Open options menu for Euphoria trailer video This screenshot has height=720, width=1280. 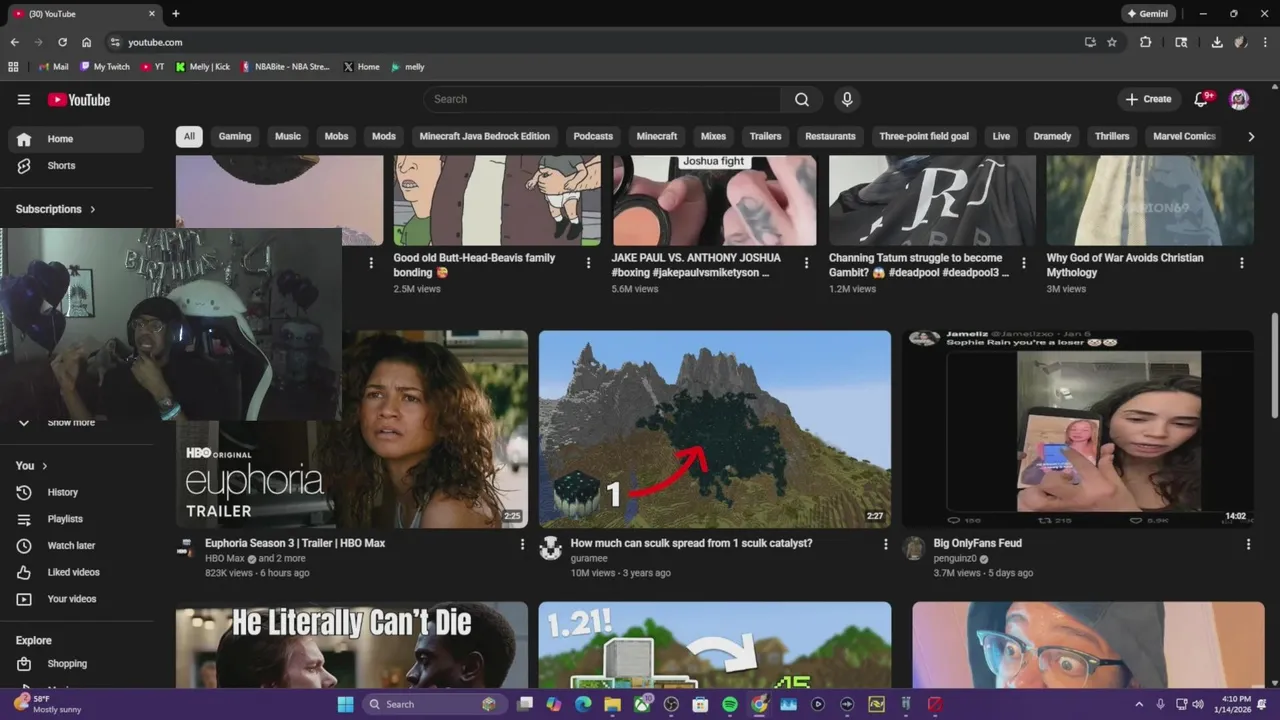(x=522, y=544)
